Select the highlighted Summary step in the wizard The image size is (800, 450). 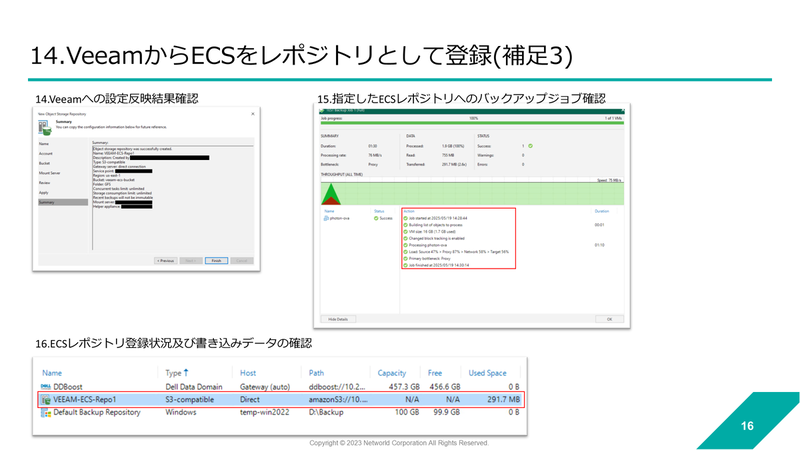[63, 203]
